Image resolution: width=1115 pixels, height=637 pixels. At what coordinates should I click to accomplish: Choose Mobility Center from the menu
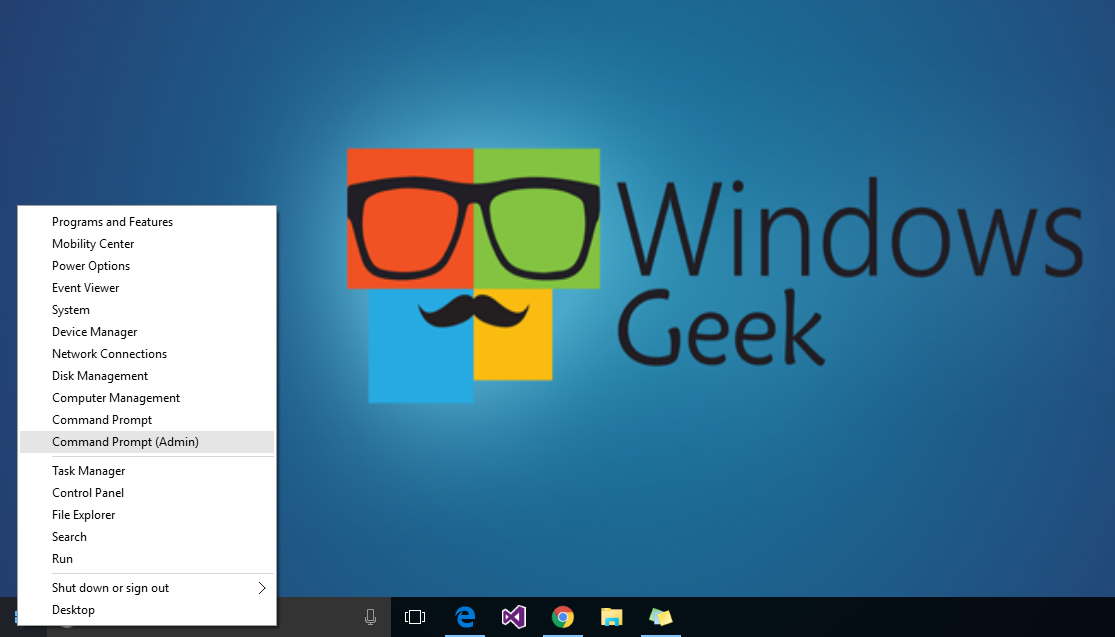pyautogui.click(x=93, y=244)
